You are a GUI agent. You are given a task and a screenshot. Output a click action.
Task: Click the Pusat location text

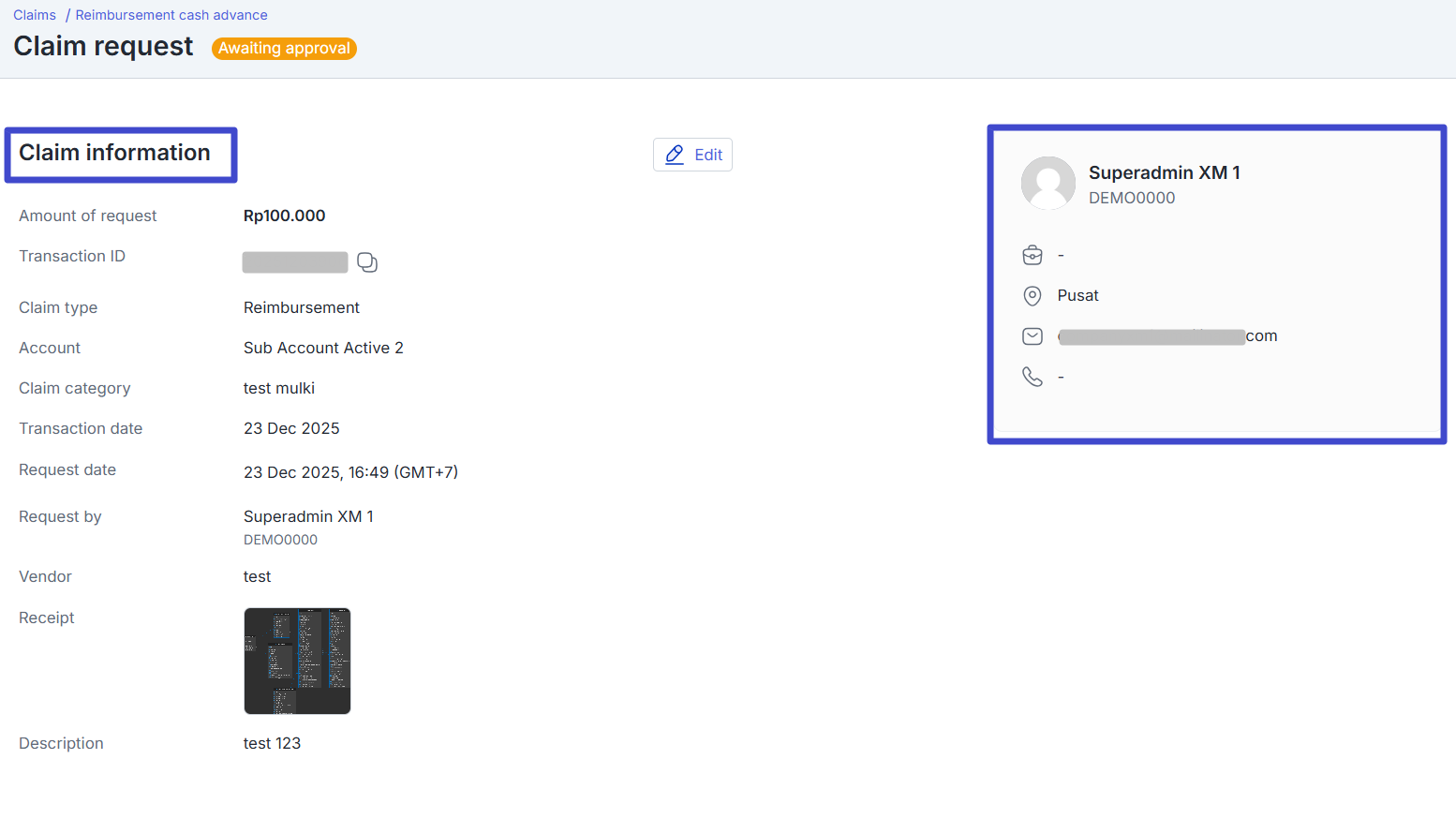pos(1077,295)
